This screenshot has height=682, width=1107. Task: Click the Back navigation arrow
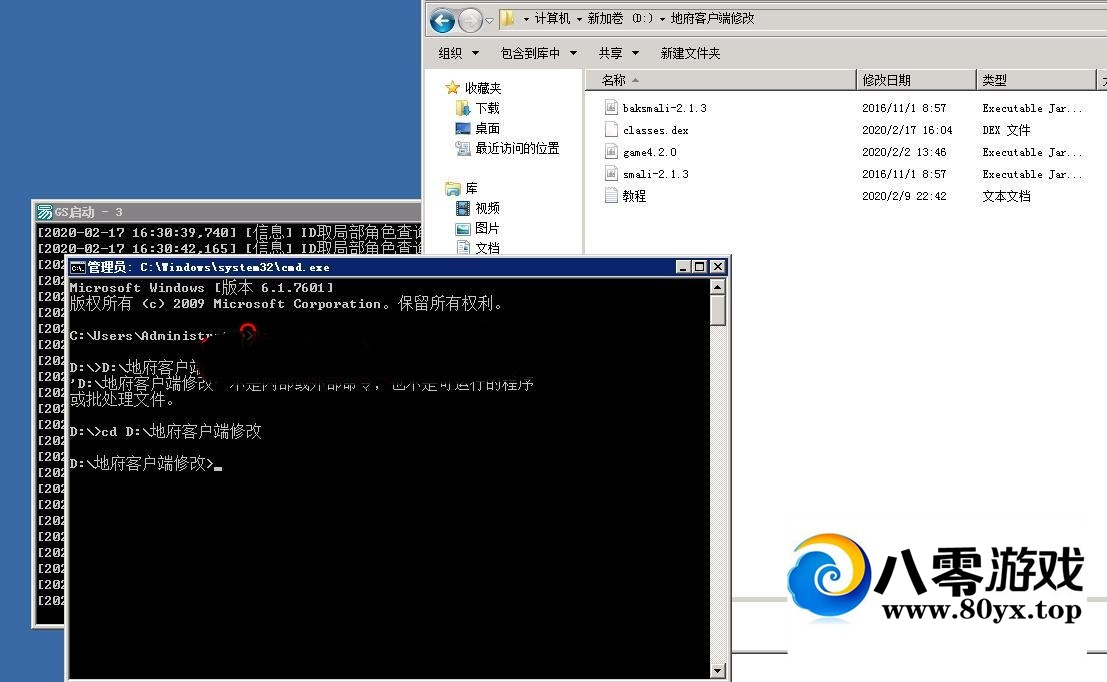[440, 19]
